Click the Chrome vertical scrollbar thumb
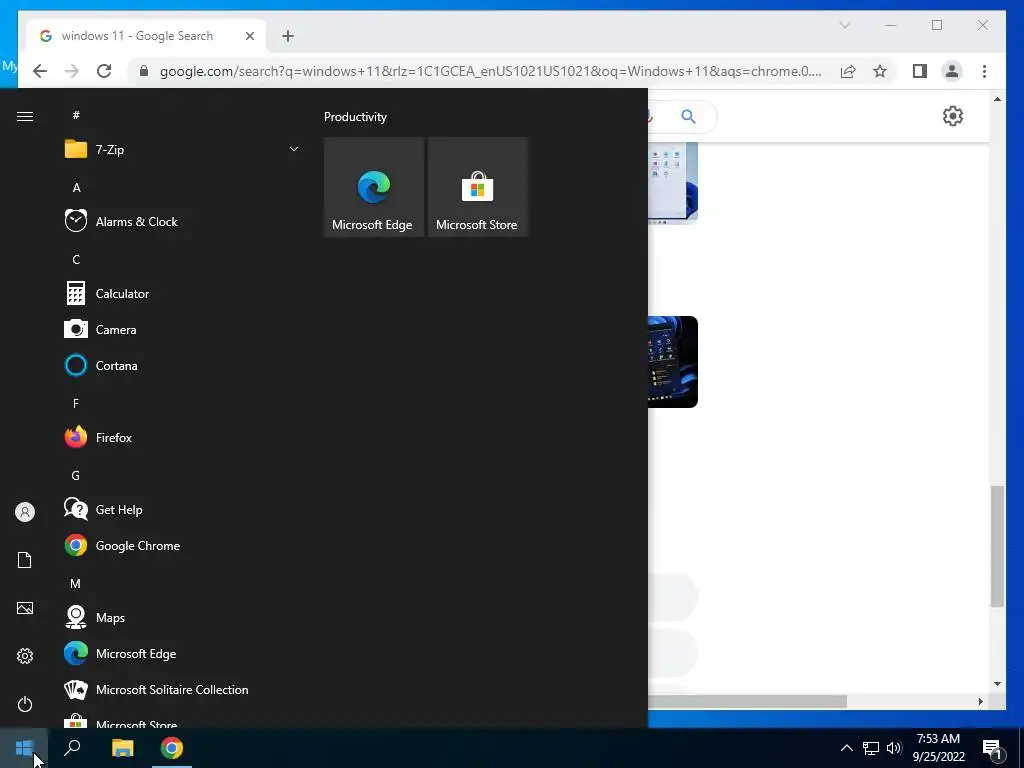The height and width of the screenshot is (768, 1024). (997, 547)
